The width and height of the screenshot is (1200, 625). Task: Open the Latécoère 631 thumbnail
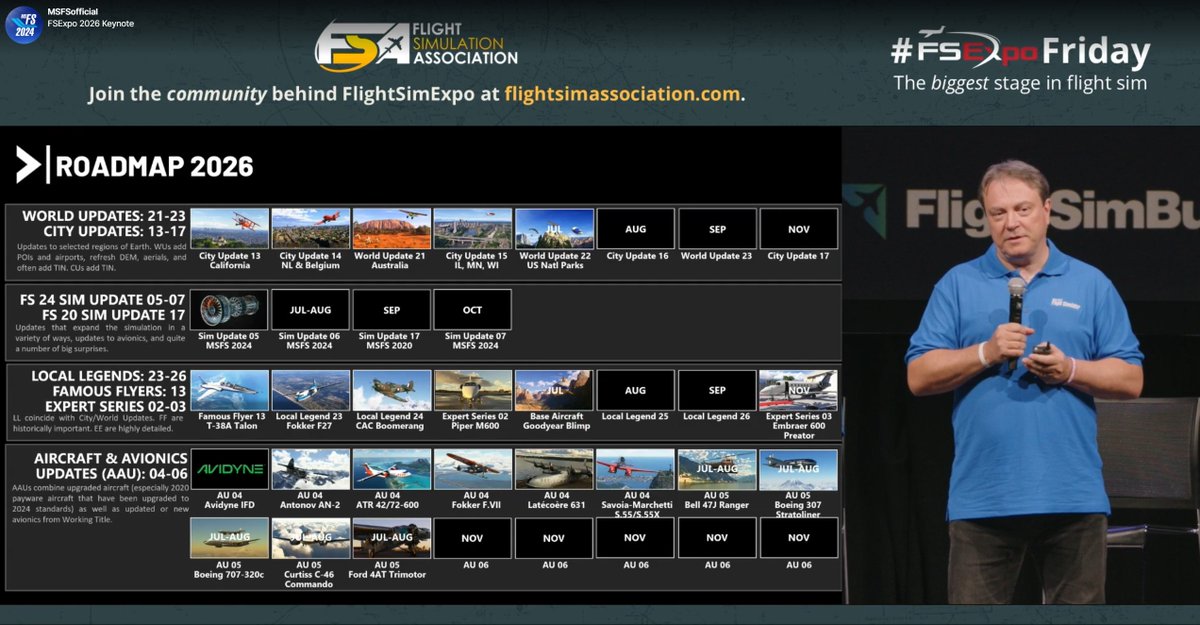pyautogui.click(x=555, y=469)
